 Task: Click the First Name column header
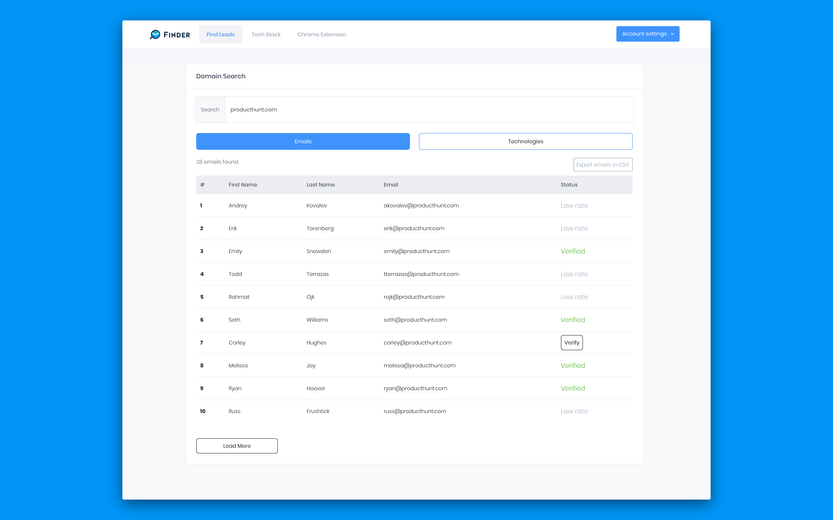[x=243, y=185]
